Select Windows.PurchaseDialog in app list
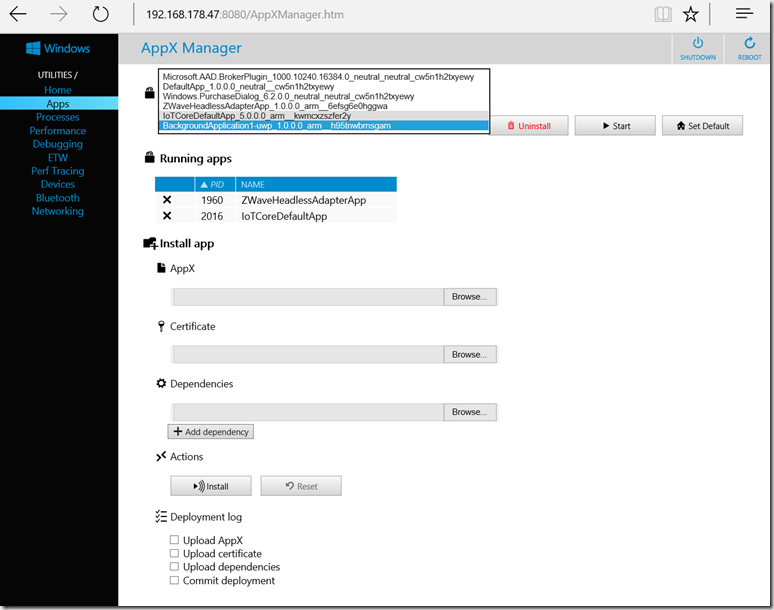 323,96
